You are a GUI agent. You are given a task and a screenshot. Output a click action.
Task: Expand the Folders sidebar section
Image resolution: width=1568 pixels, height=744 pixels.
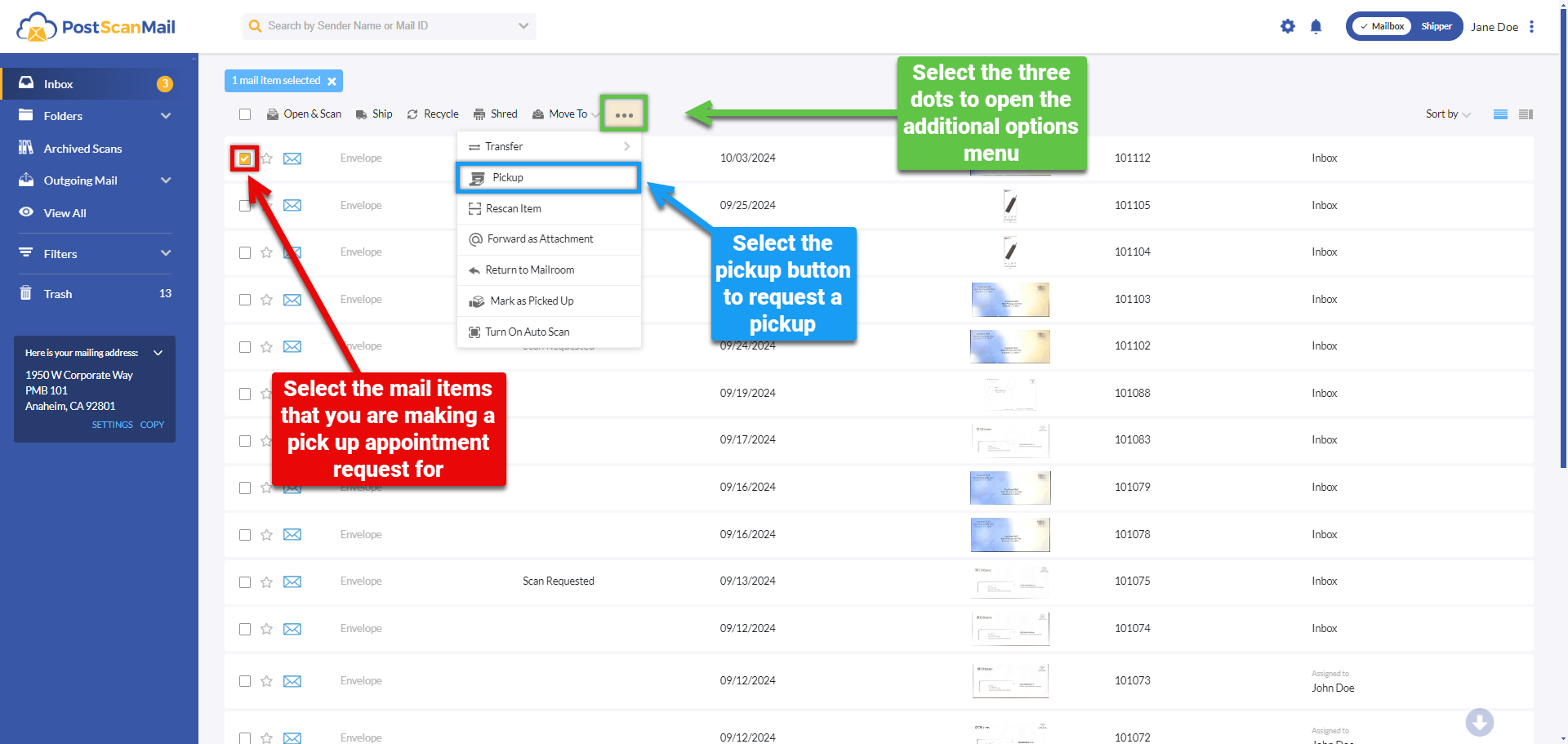pyautogui.click(x=166, y=116)
